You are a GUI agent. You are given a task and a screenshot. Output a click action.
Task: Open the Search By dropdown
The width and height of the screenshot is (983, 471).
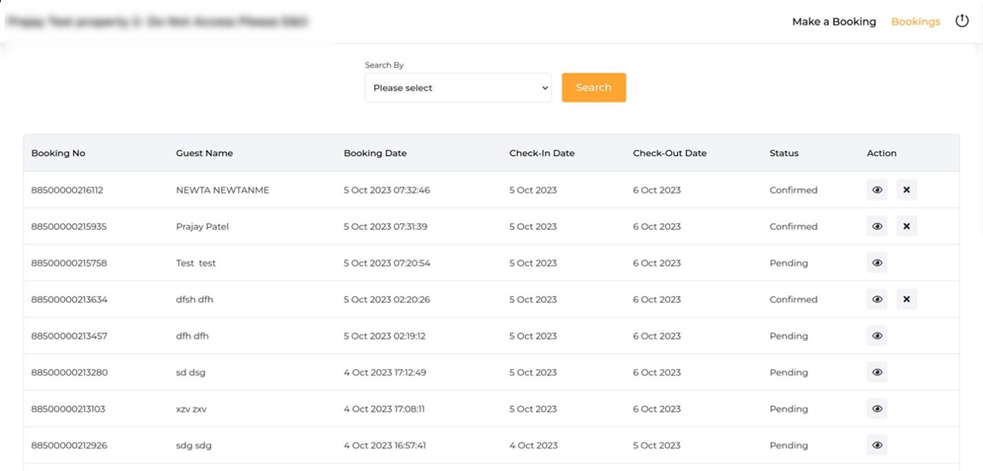(x=458, y=88)
